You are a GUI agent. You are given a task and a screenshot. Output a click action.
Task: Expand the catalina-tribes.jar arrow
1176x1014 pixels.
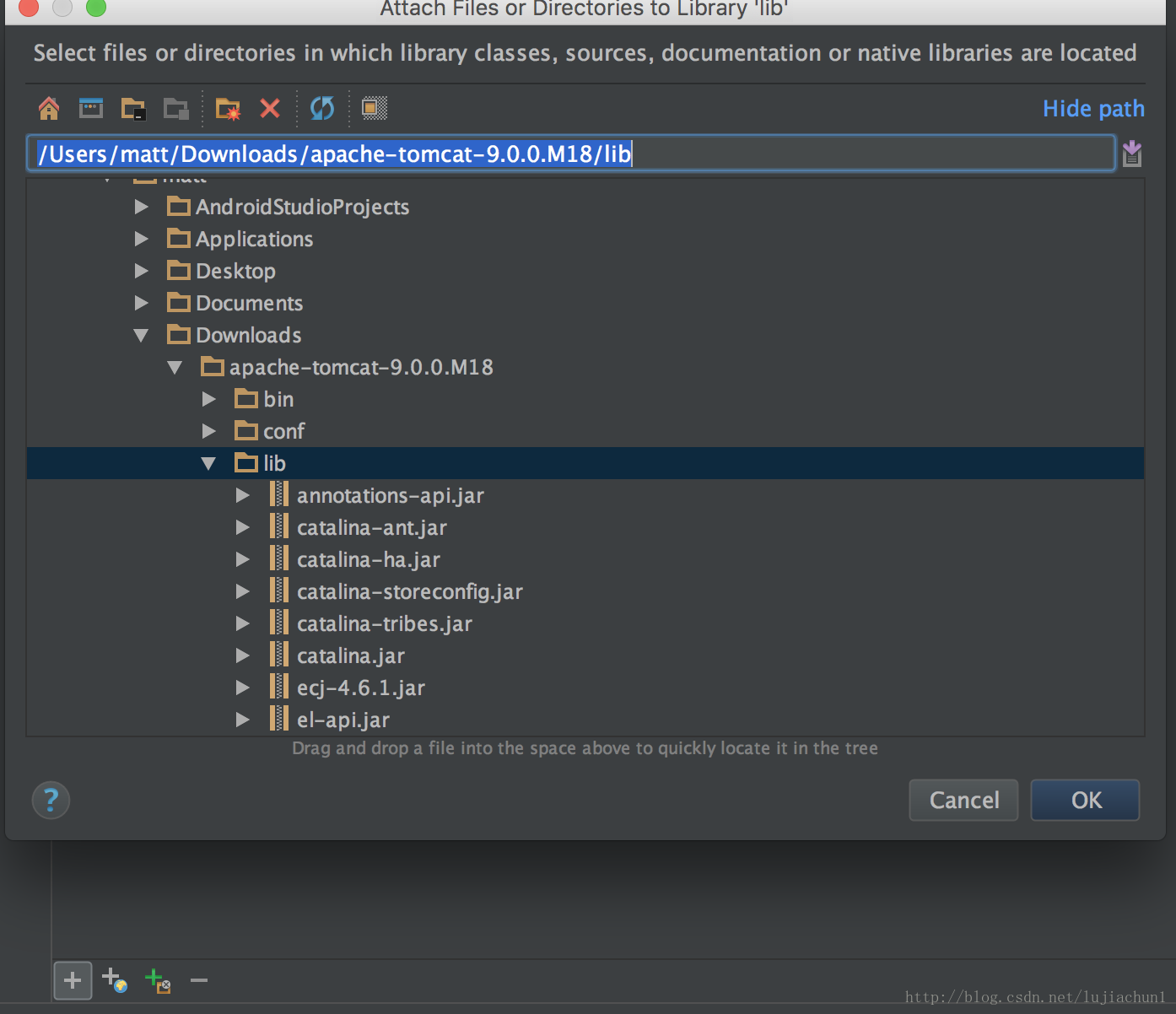coord(243,623)
